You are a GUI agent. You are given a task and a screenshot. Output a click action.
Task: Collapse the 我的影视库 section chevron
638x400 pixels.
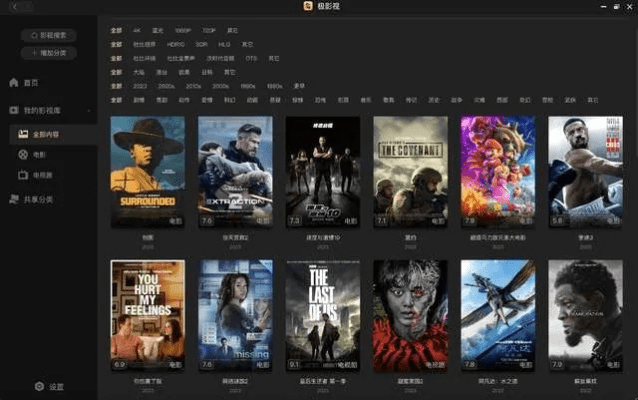(x=90, y=110)
